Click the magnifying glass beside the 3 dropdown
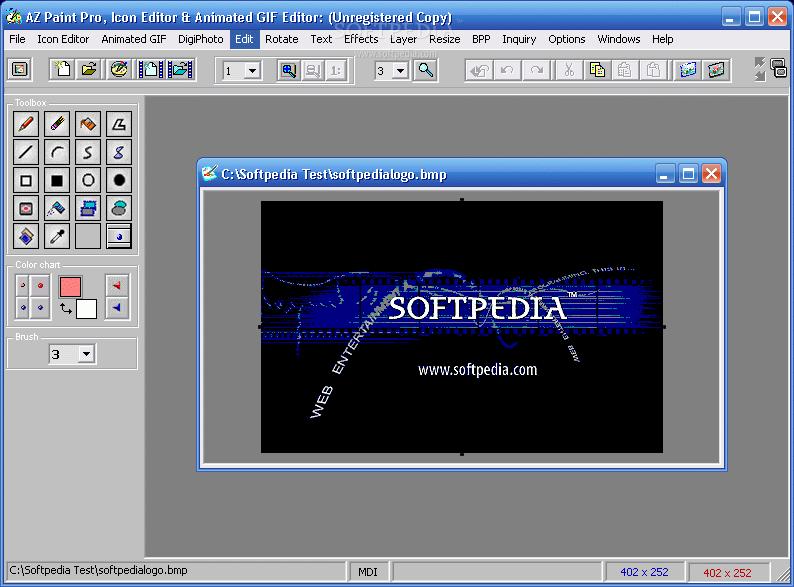Image resolution: width=794 pixels, height=587 pixels. [x=425, y=70]
